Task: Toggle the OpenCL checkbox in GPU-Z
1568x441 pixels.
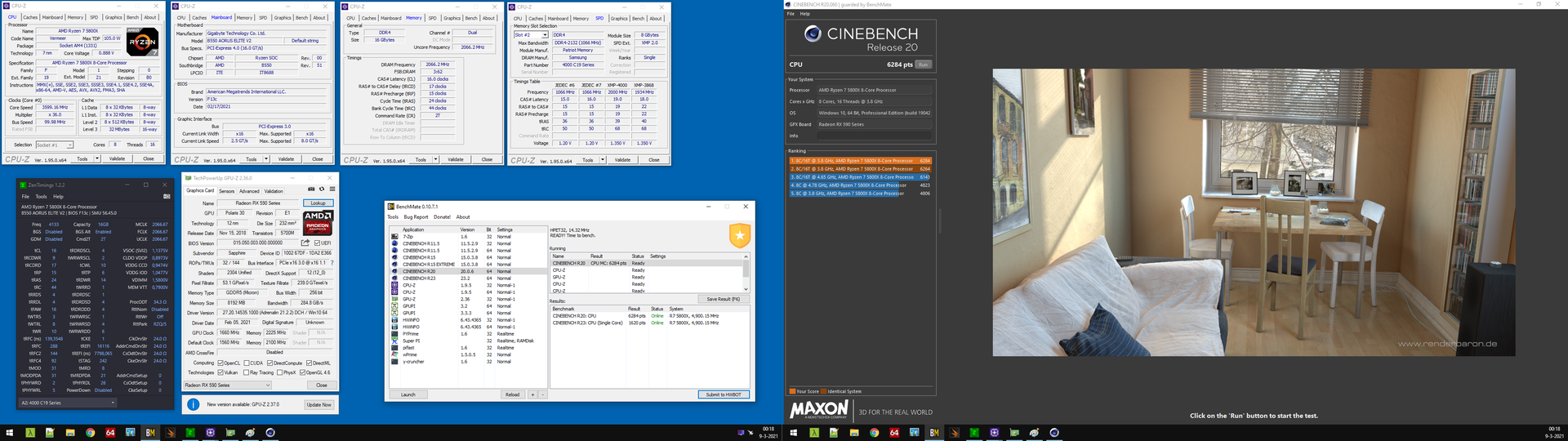Action: [220, 363]
